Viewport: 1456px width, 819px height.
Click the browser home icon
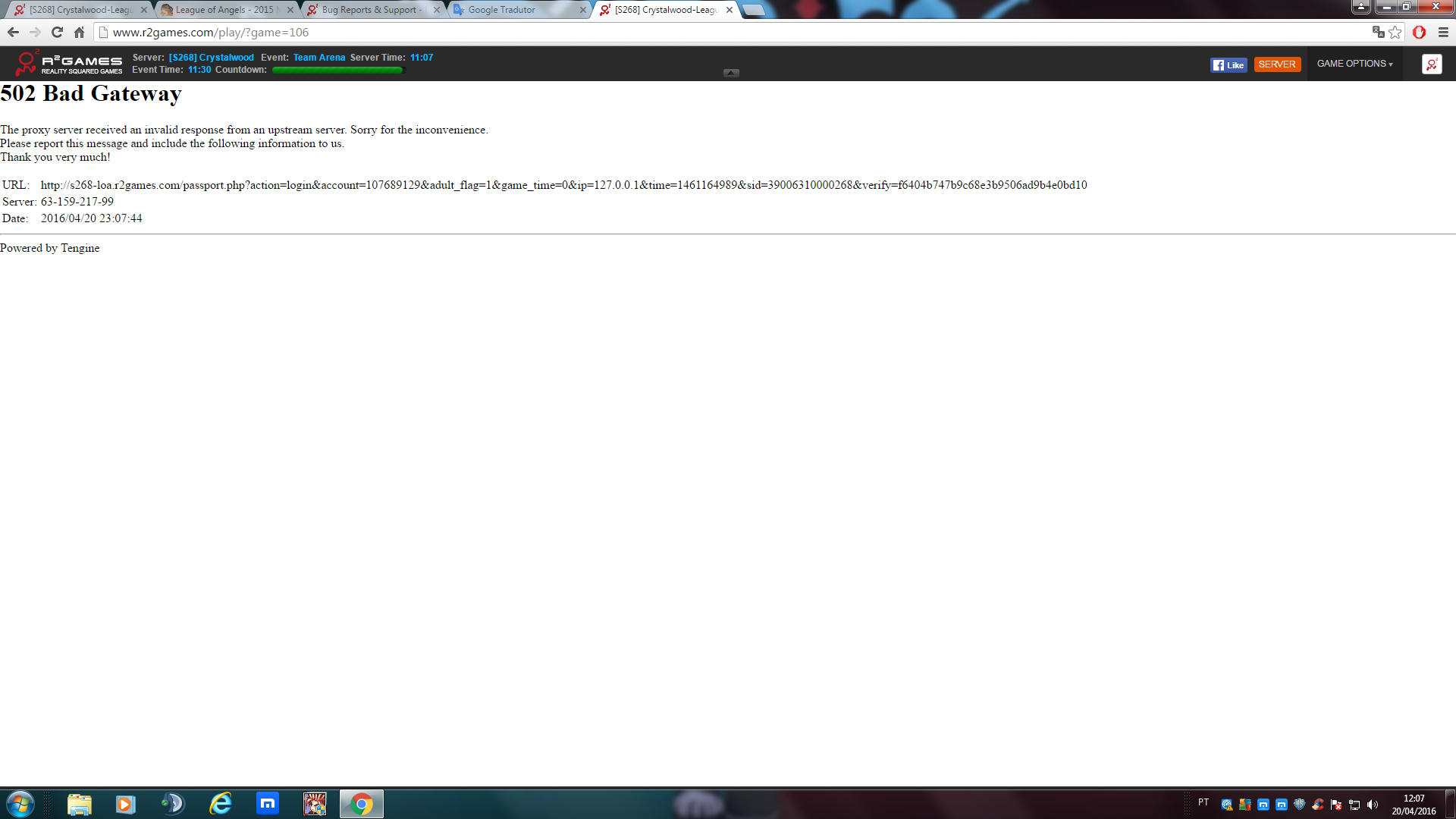pos(79,32)
